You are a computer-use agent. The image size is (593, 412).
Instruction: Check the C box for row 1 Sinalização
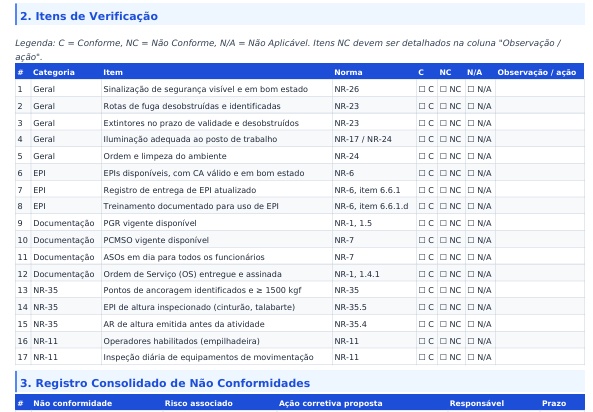click(x=422, y=89)
